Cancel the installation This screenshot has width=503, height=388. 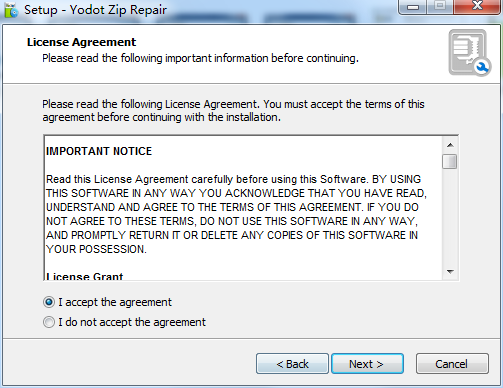452,364
